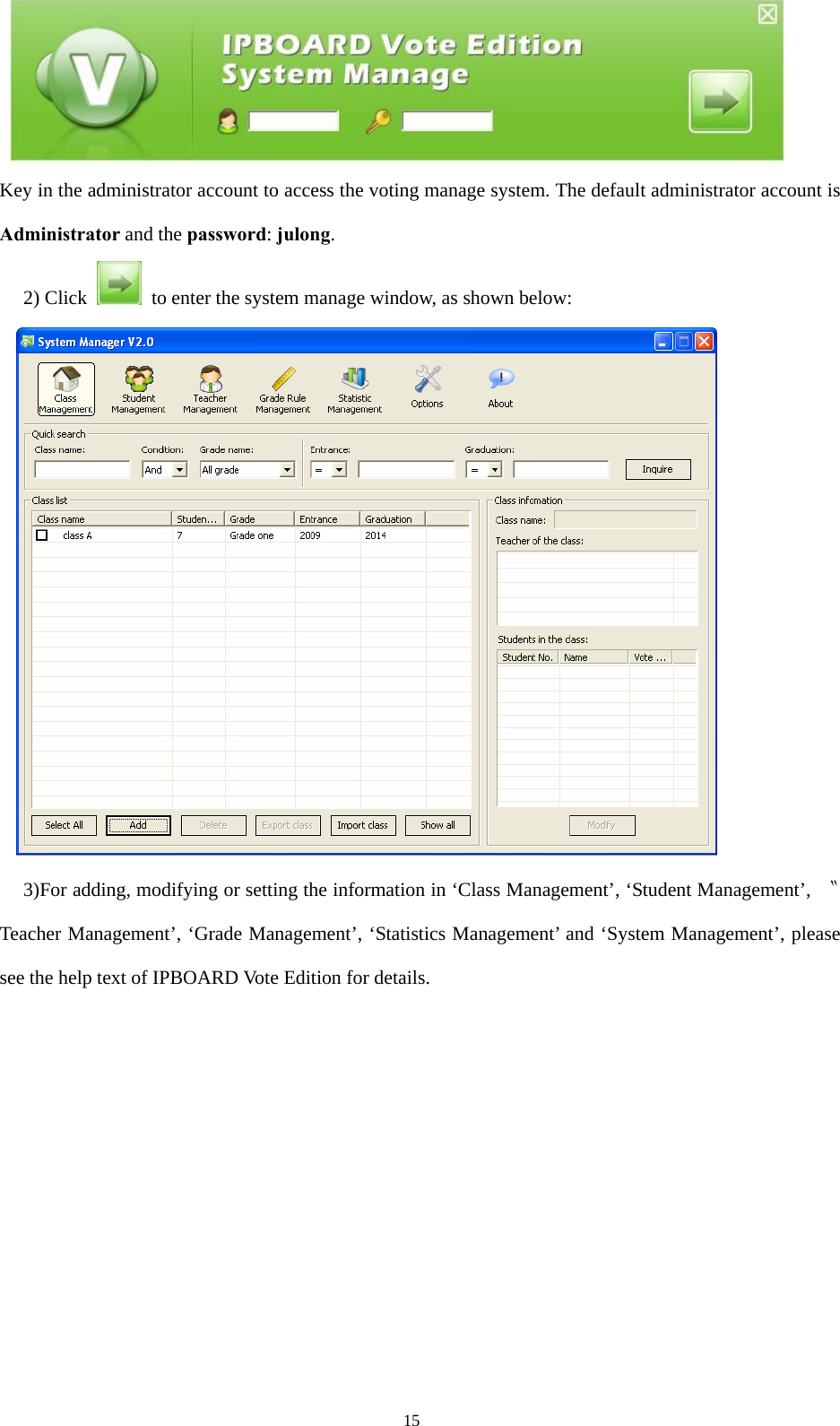Image resolution: width=840 pixels, height=1426 pixels.
Task: Close the System Manager V2.0 window
Action: pos(705,342)
